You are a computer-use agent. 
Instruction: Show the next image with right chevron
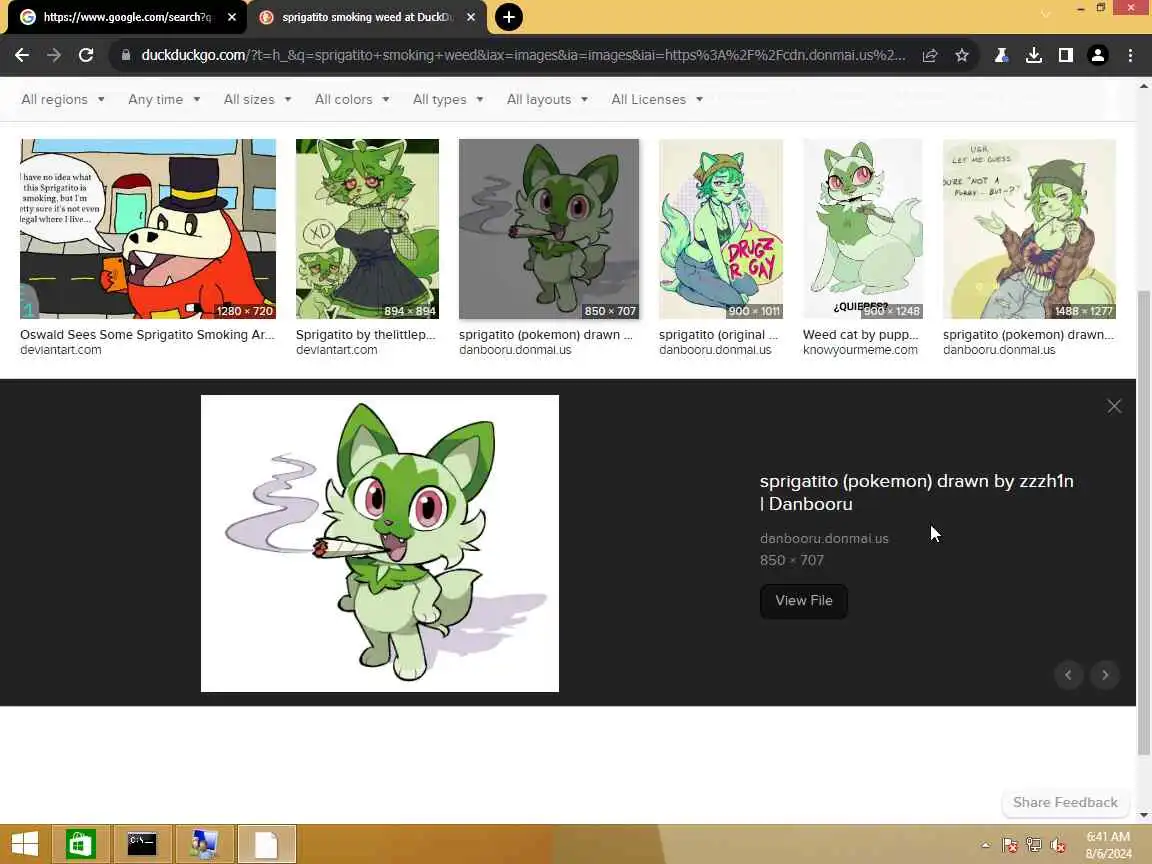[x=1105, y=675]
